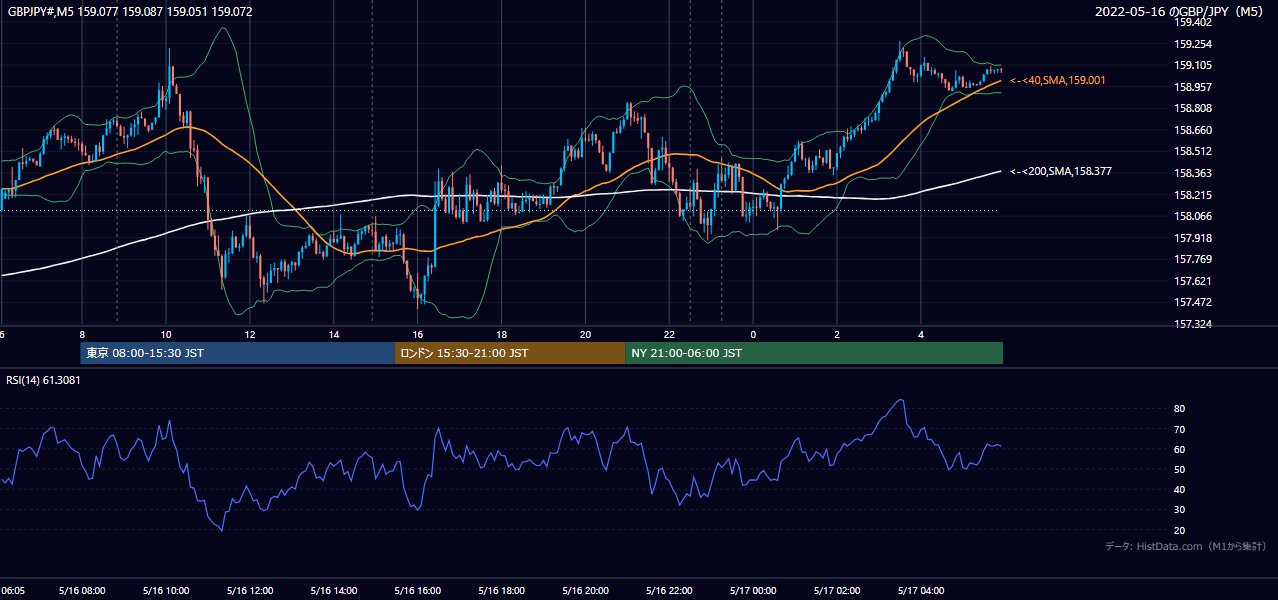Click the 159.402 price axis label

(1193, 22)
